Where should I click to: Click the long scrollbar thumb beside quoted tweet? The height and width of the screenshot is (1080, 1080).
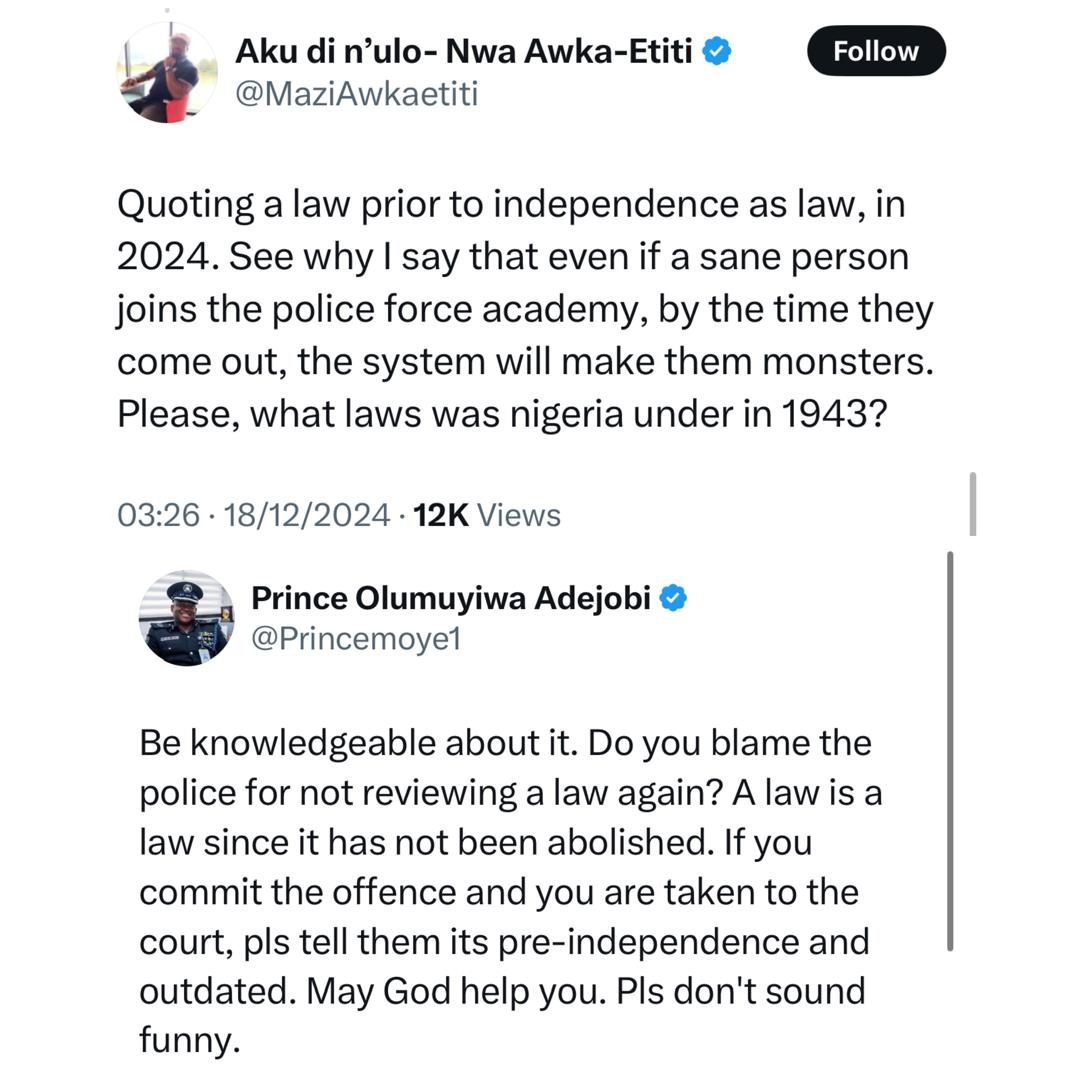coord(949,750)
